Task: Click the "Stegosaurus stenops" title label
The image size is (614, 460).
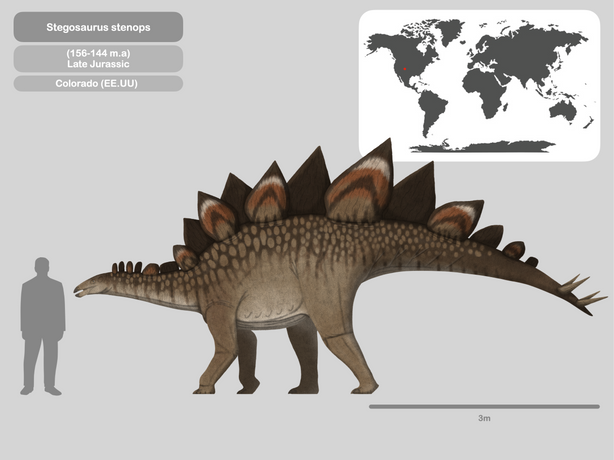Action: click(x=98, y=27)
